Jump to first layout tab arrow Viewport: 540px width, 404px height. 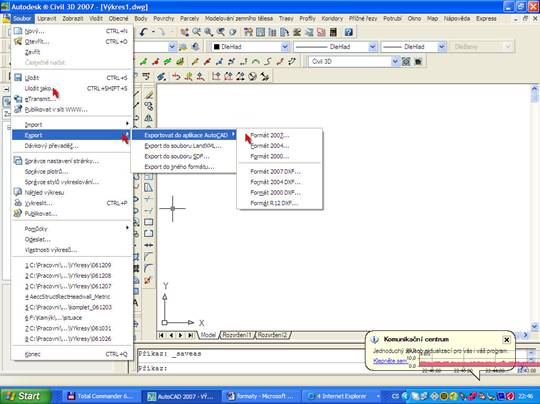click(x=161, y=335)
